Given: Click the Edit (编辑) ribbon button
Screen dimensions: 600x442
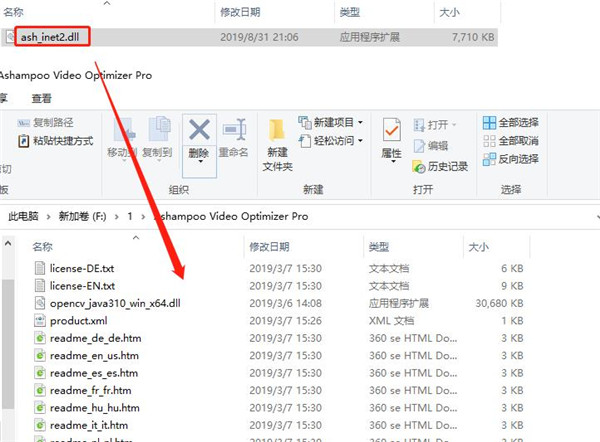Looking at the screenshot, I should 431,146.
